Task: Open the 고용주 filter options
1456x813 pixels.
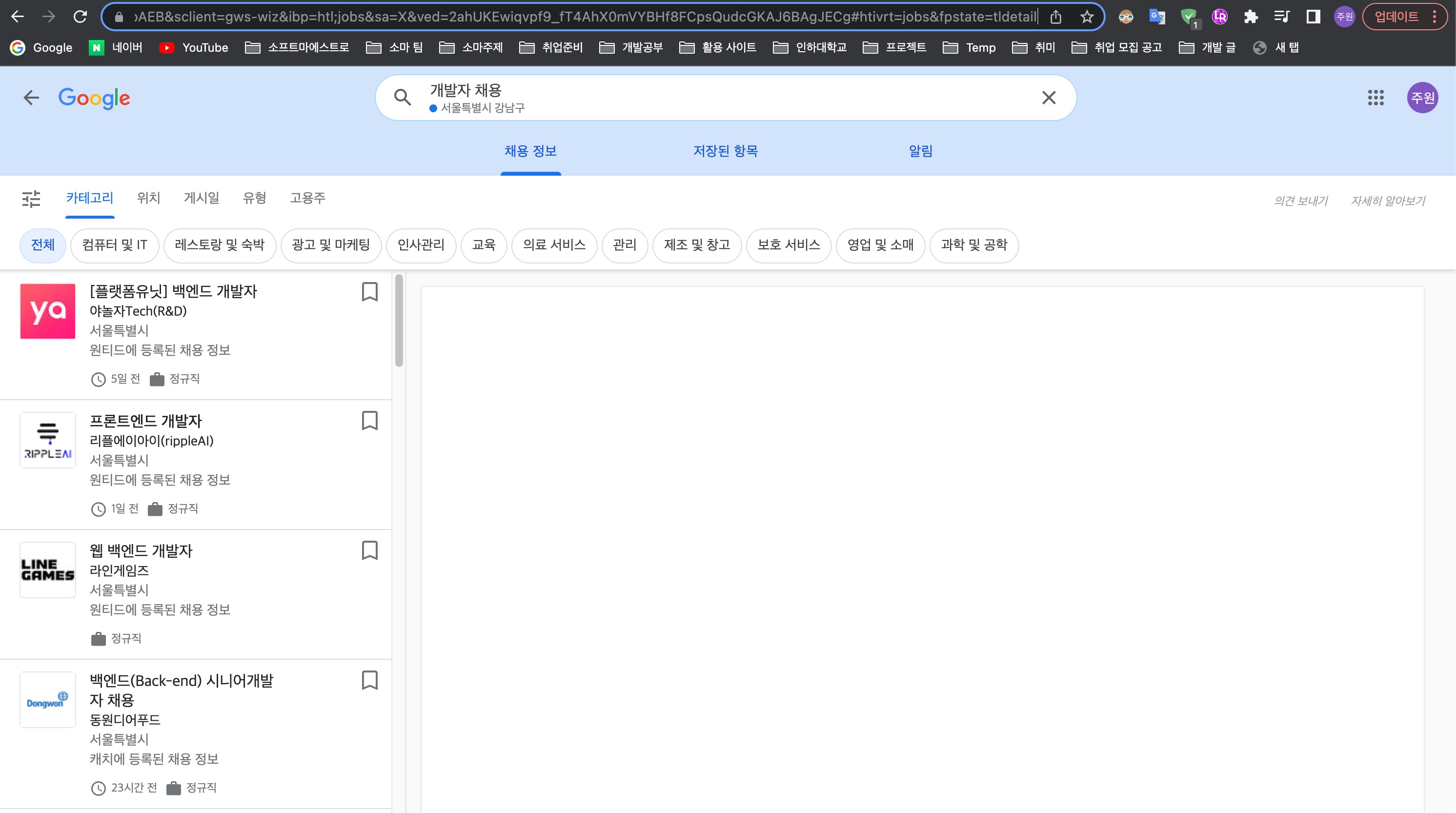Action: coord(307,198)
